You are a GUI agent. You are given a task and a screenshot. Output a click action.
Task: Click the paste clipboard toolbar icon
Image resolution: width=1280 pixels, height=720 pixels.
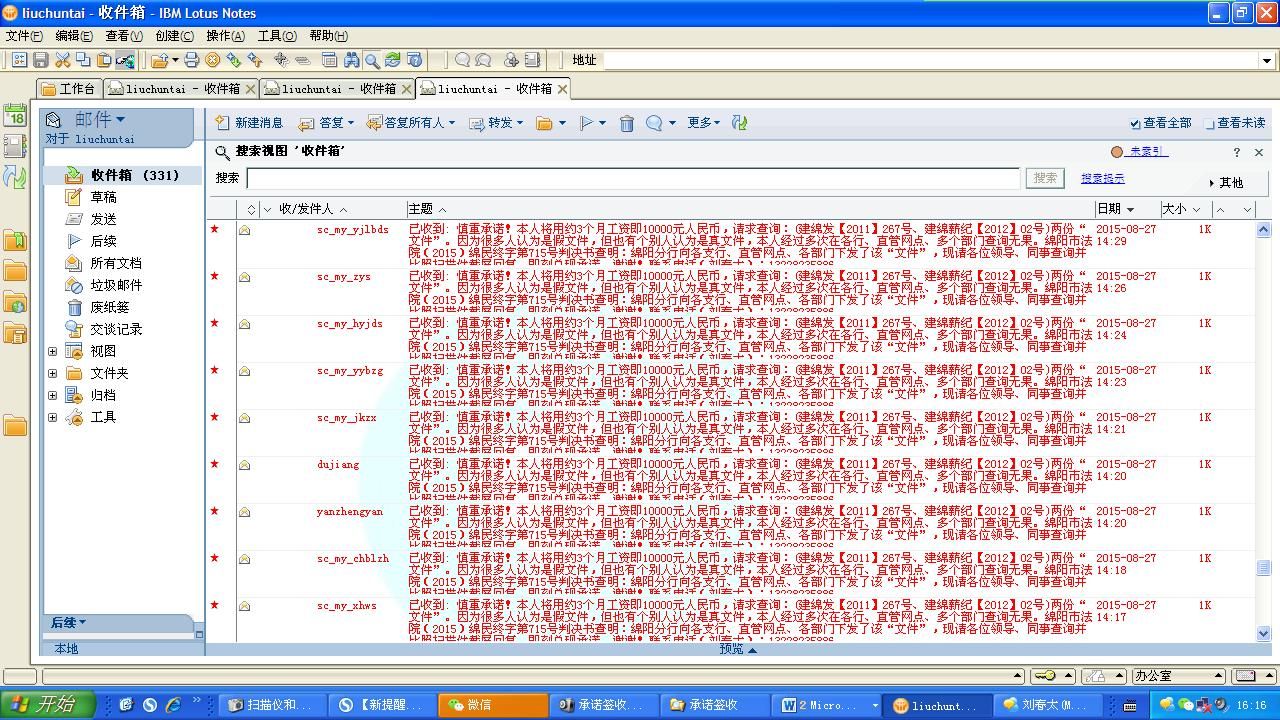click(x=103, y=60)
